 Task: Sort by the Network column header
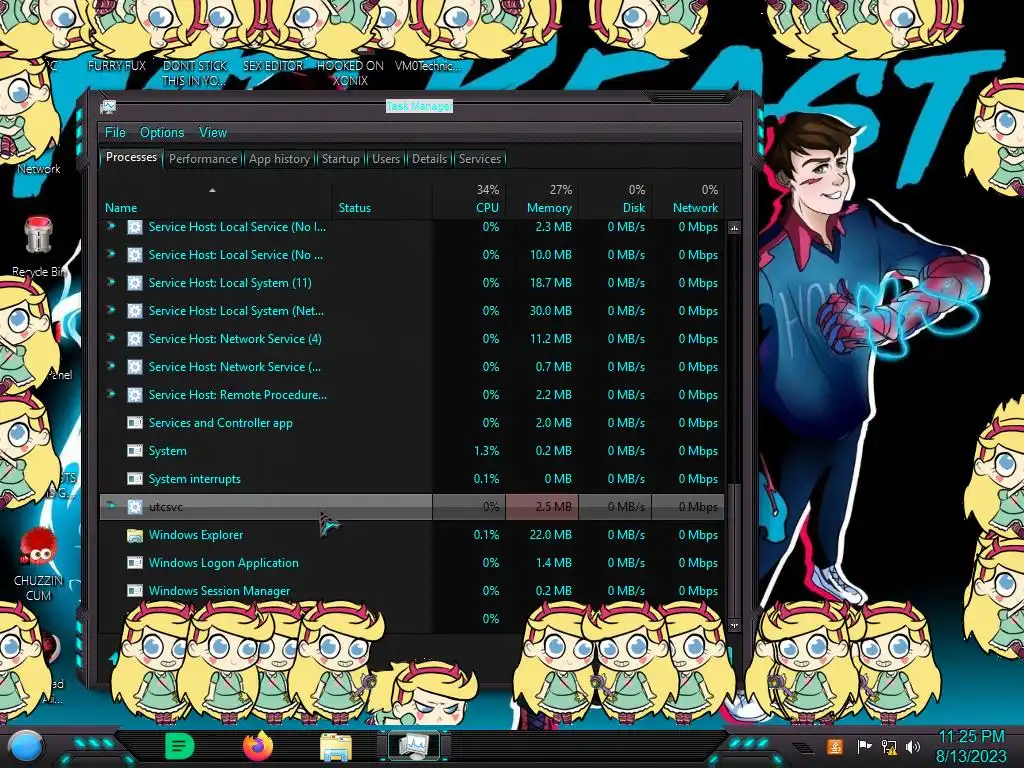(x=688, y=200)
